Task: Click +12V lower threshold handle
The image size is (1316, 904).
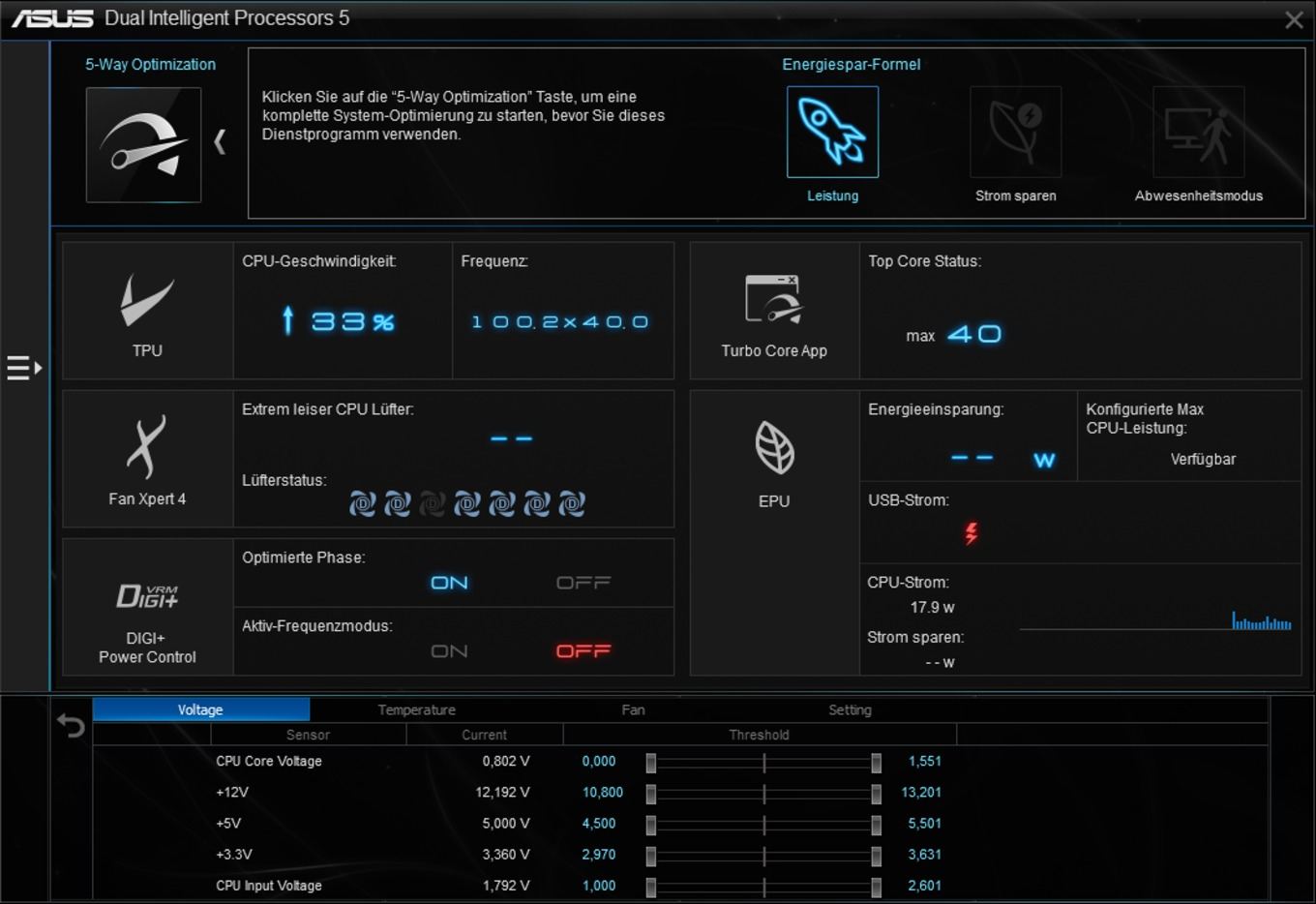Action: point(651,794)
